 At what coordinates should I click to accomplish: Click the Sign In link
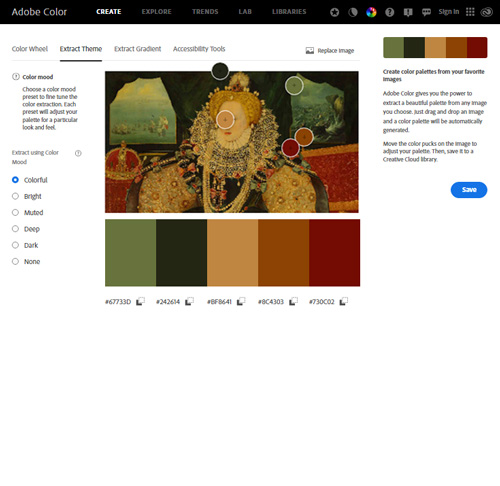tap(449, 12)
